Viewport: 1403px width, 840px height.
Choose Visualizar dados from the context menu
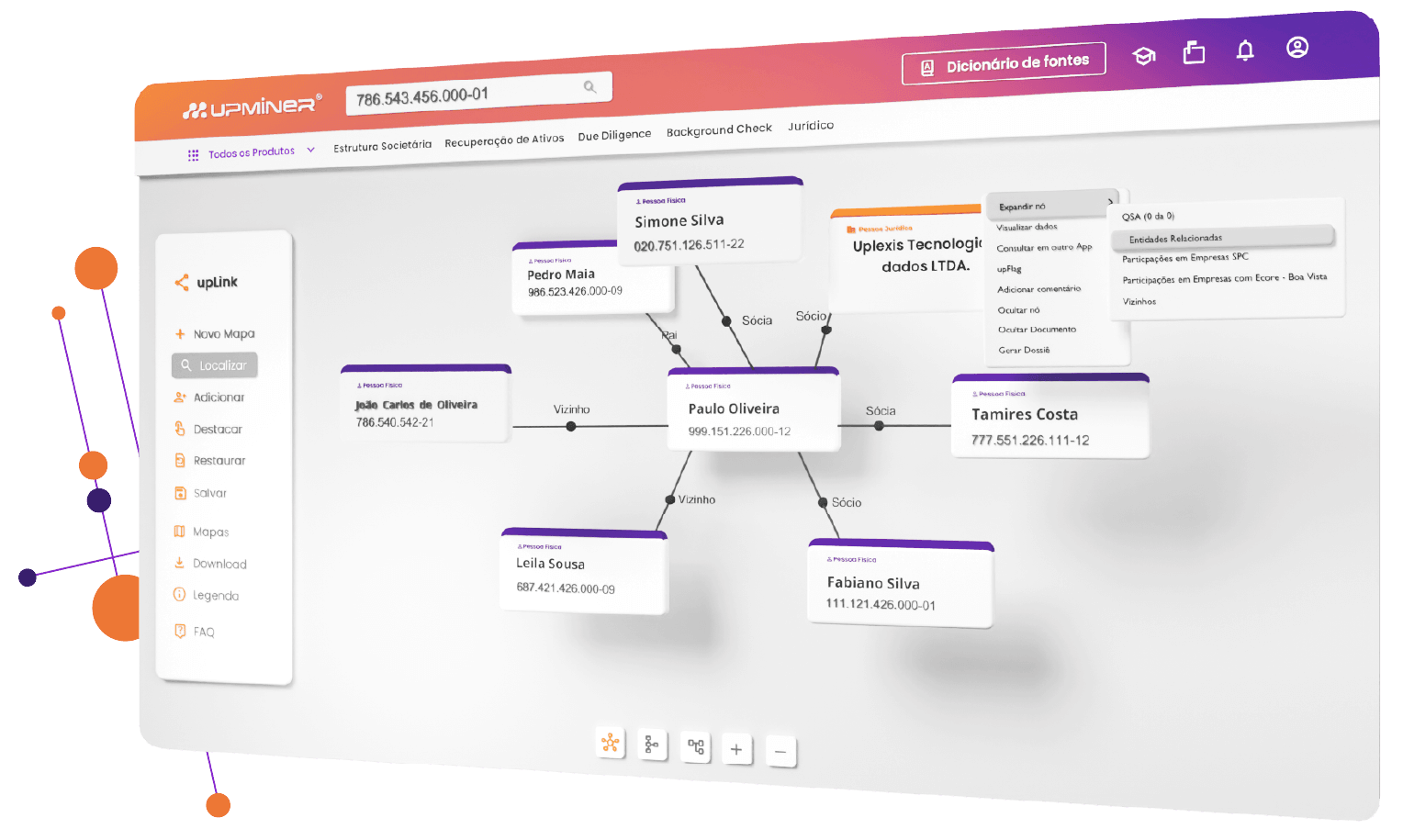(1027, 227)
